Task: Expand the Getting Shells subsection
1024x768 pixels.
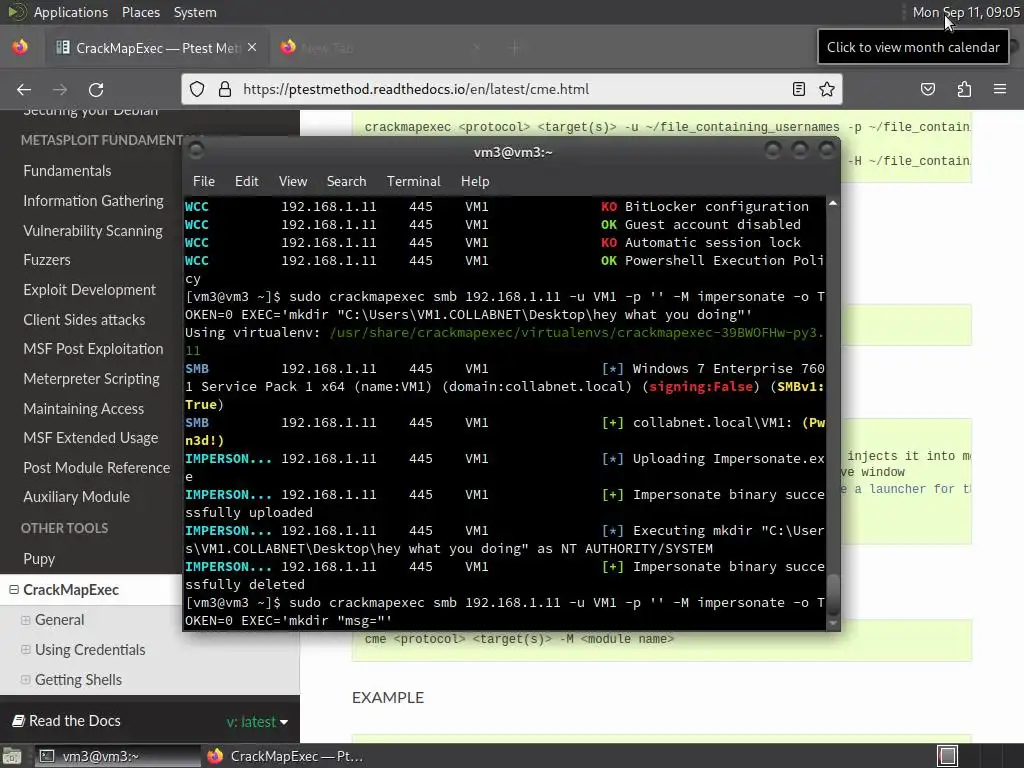Action: point(25,680)
